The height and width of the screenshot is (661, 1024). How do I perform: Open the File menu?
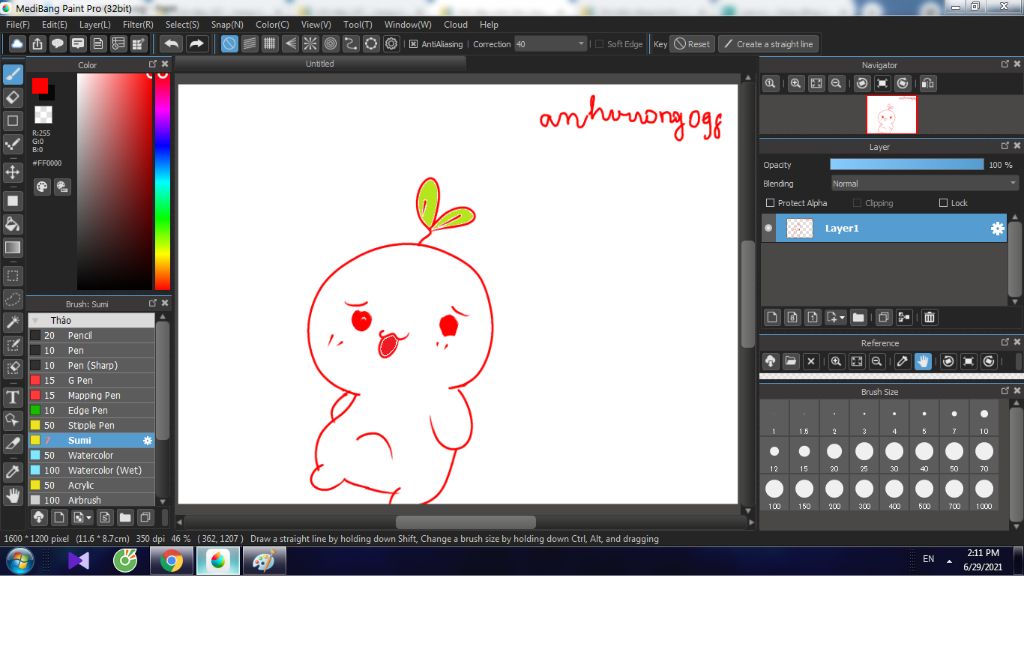(x=18, y=24)
